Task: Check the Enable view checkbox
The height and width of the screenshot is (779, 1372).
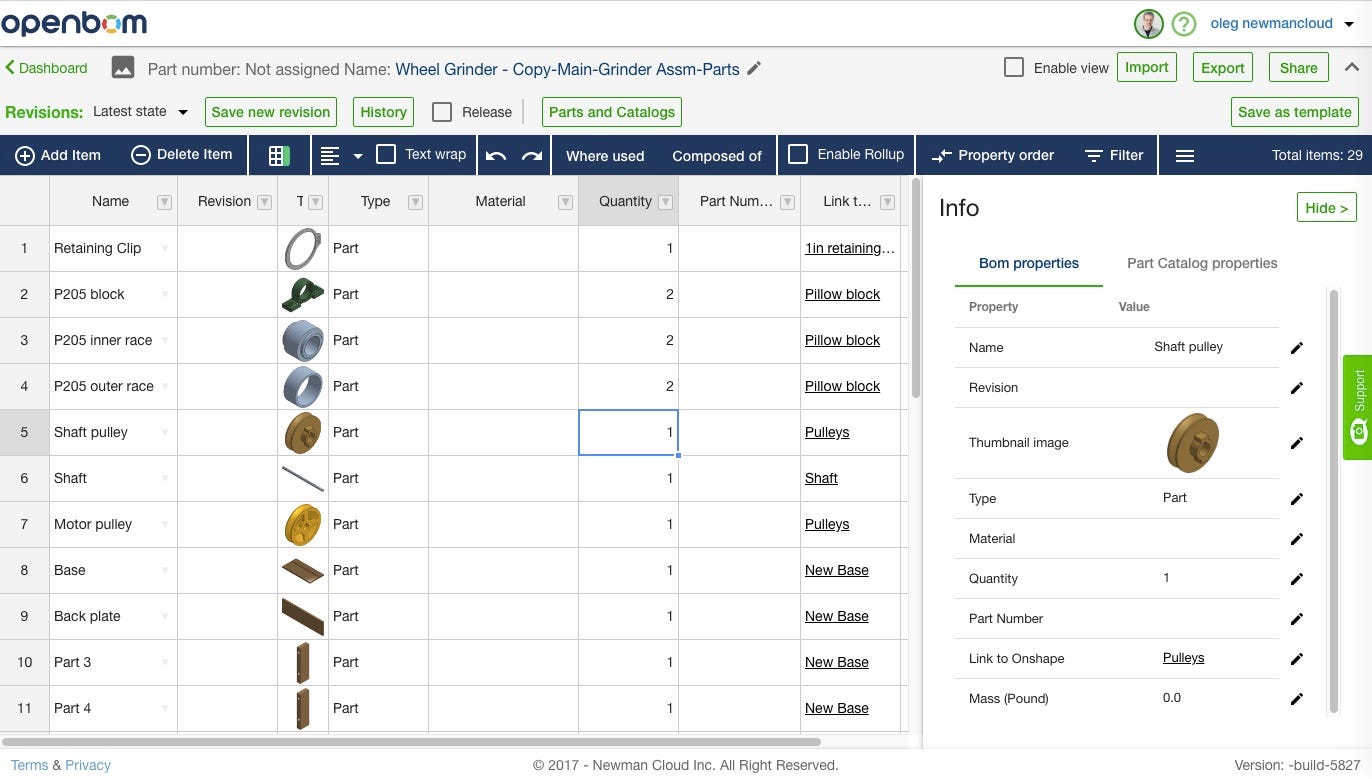Action: pos(1014,68)
